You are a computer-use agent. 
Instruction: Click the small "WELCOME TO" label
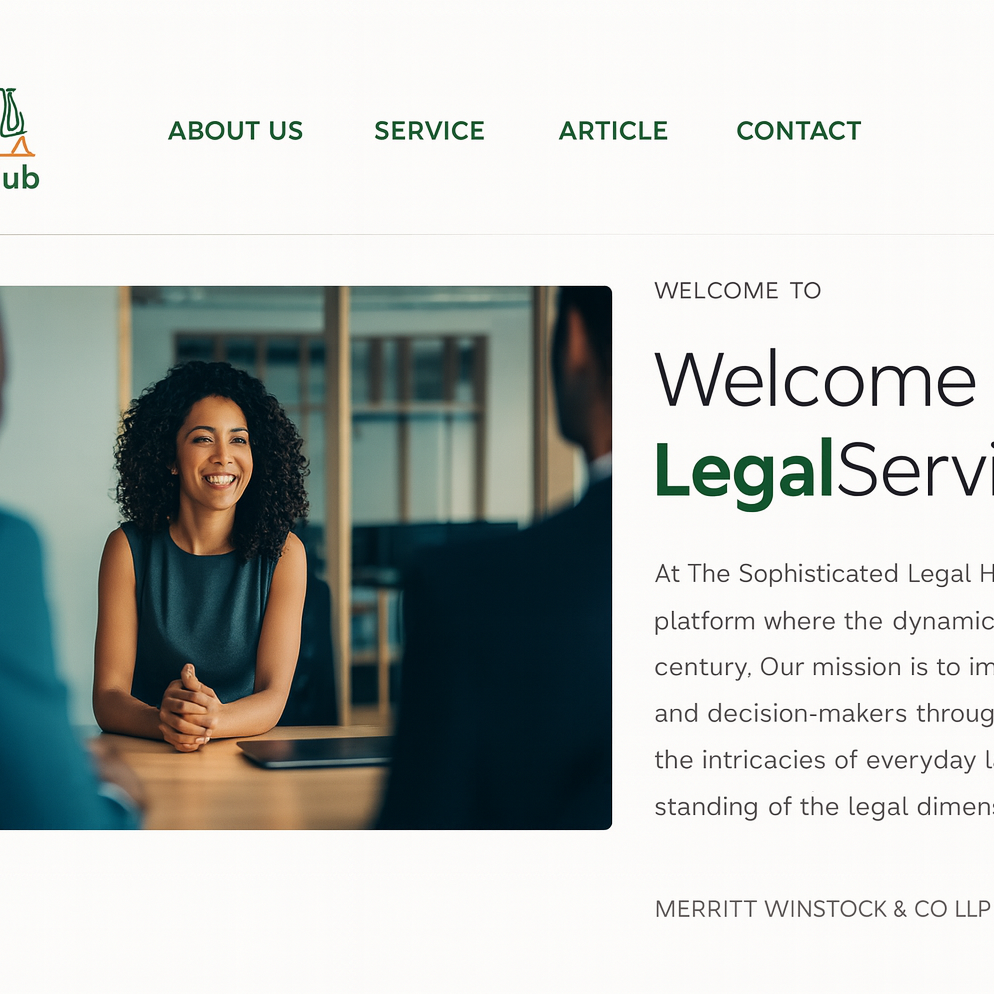coord(738,290)
